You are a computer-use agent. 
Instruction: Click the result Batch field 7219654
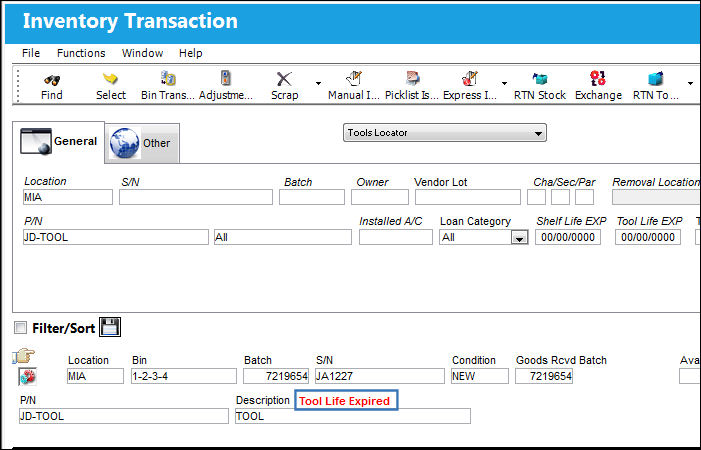click(276, 376)
